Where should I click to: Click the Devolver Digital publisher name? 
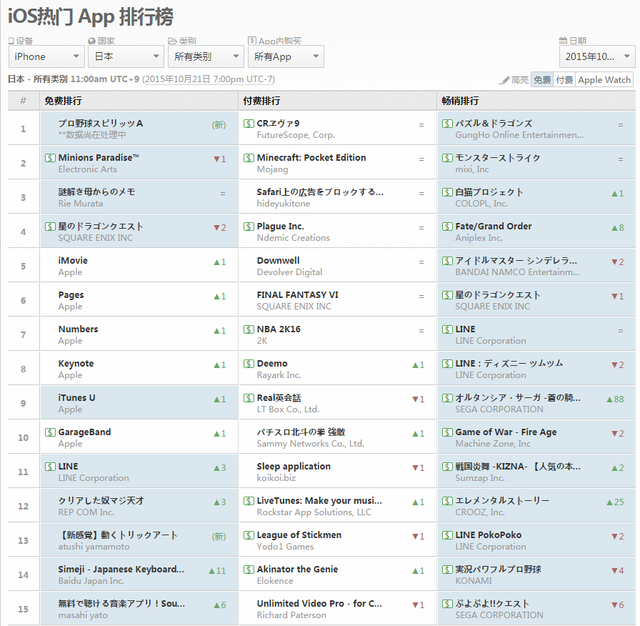pyautogui.click(x=289, y=272)
